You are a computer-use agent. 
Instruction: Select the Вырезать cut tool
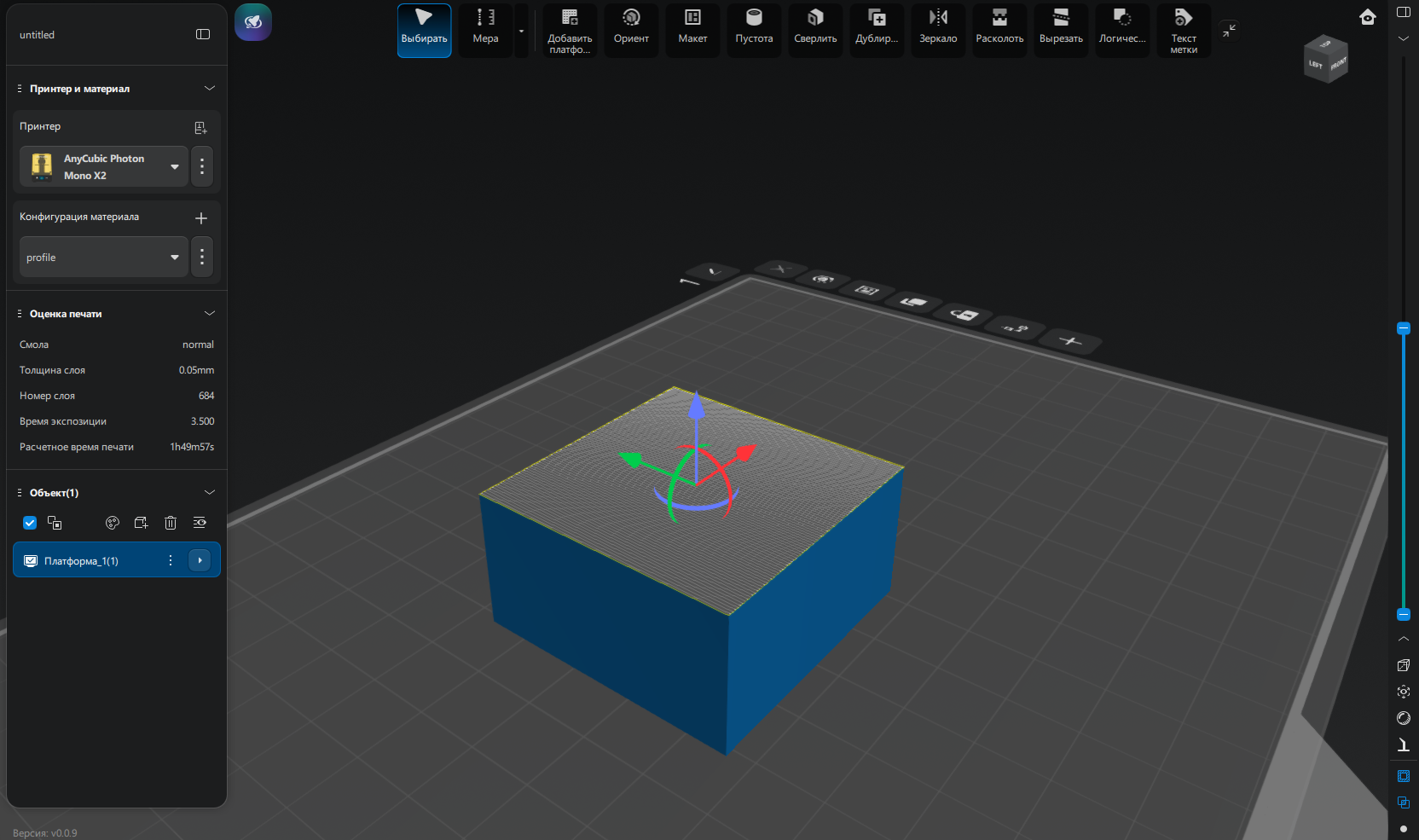pos(1061,31)
